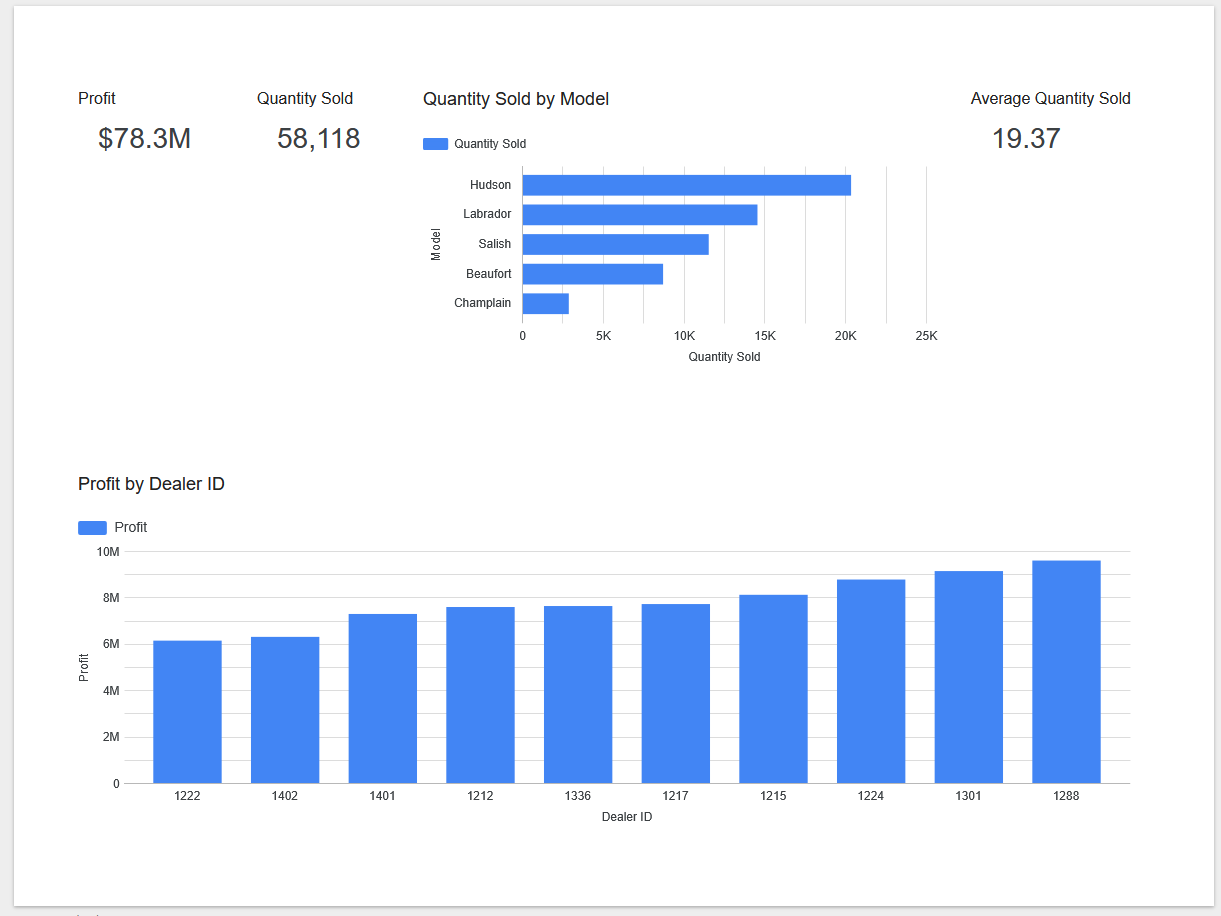
Task: Select the profit bar for dealer 1222
Action: click(186, 710)
